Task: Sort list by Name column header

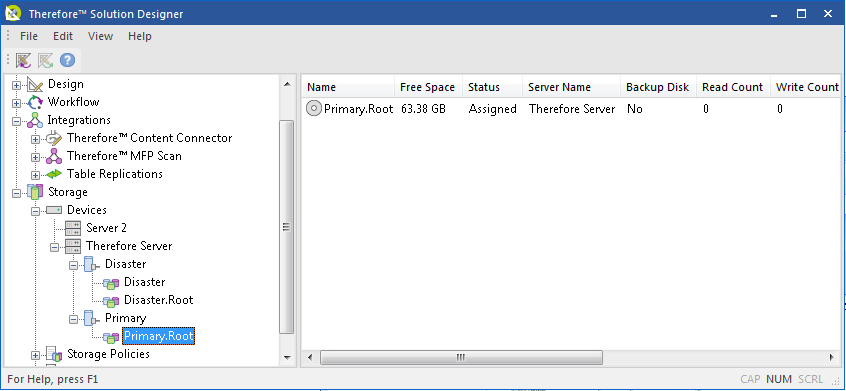Action: point(348,87)
